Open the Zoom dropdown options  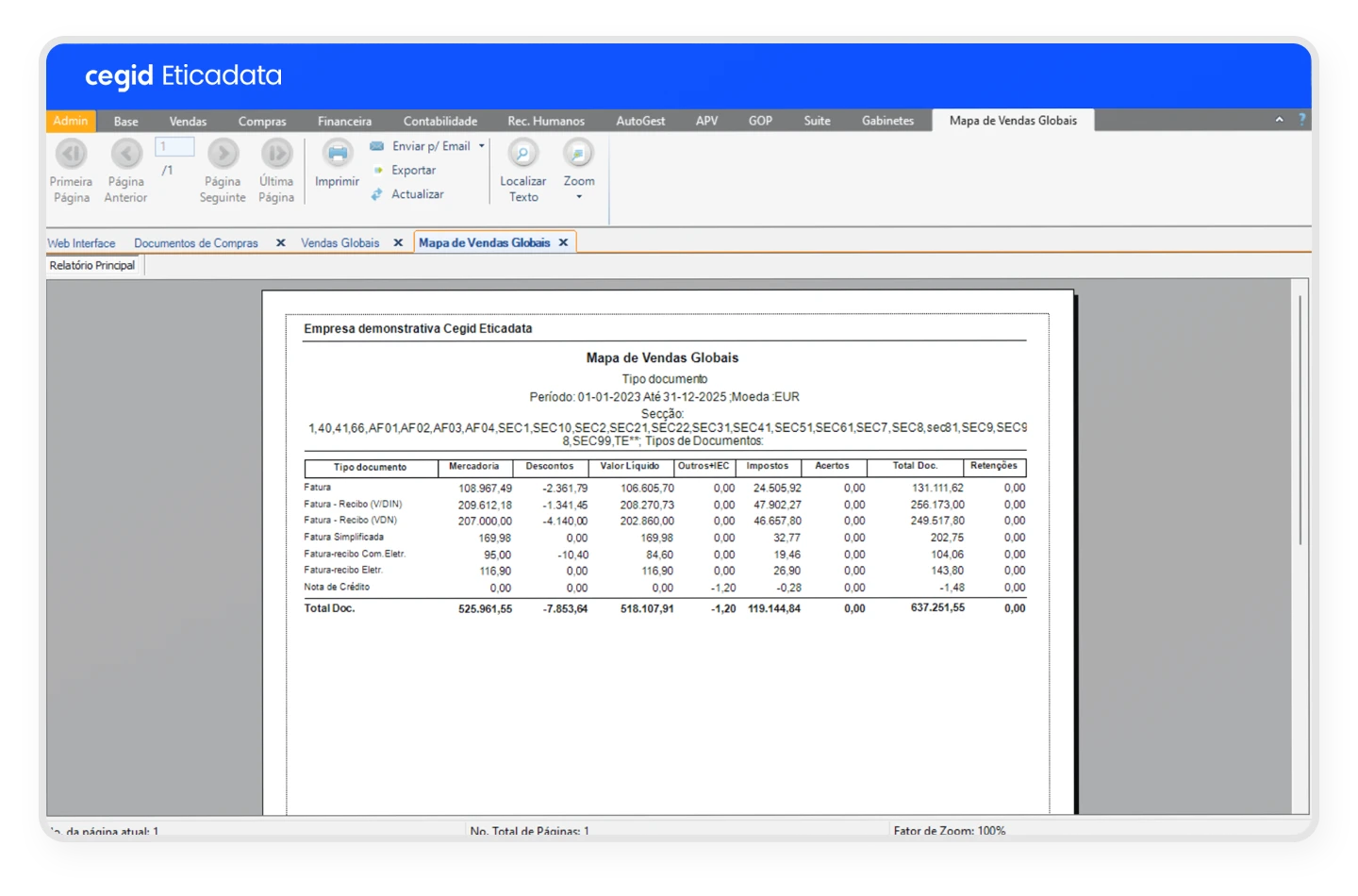pos(578,198)
